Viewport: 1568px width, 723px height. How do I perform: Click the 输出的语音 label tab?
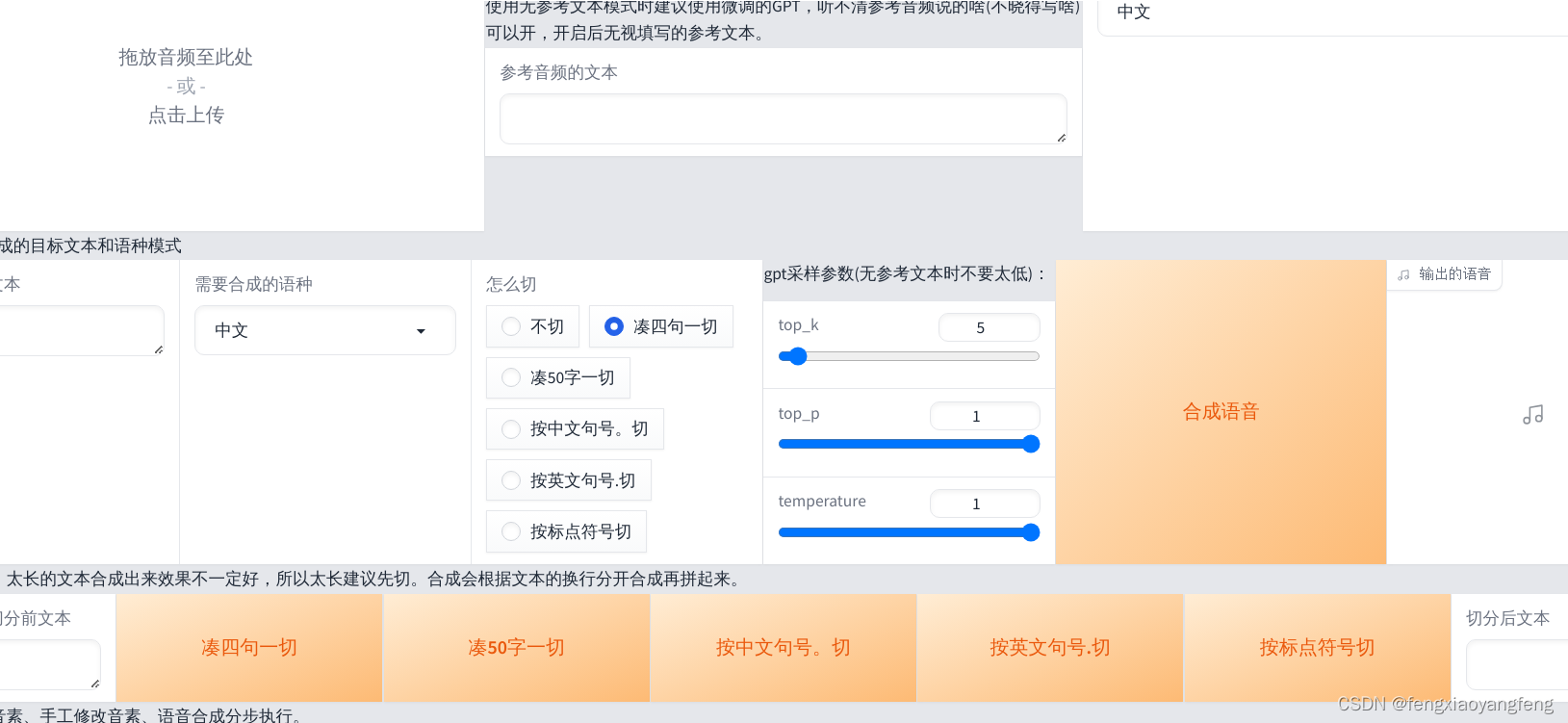pyautogui.click(x=1444, y=274)
